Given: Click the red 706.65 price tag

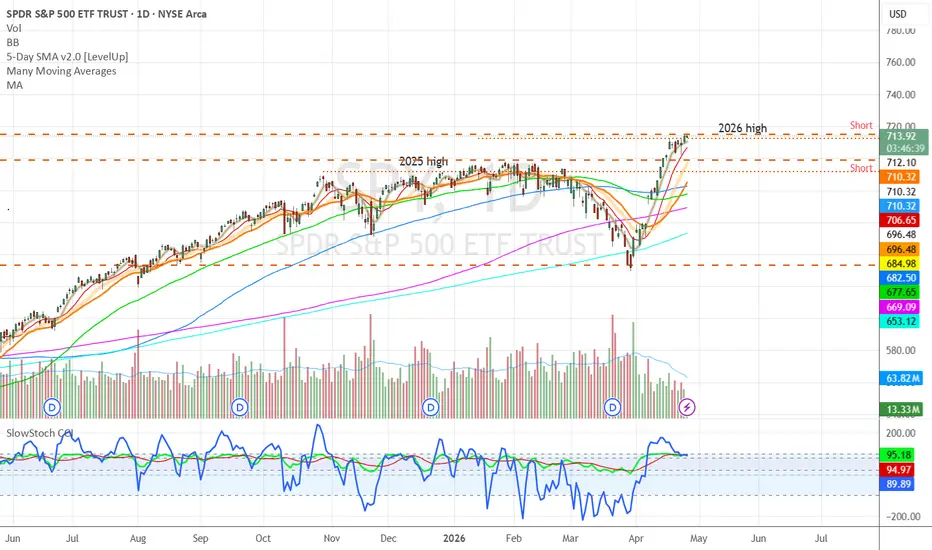Looking at the screenshot, I should [900, 220].
